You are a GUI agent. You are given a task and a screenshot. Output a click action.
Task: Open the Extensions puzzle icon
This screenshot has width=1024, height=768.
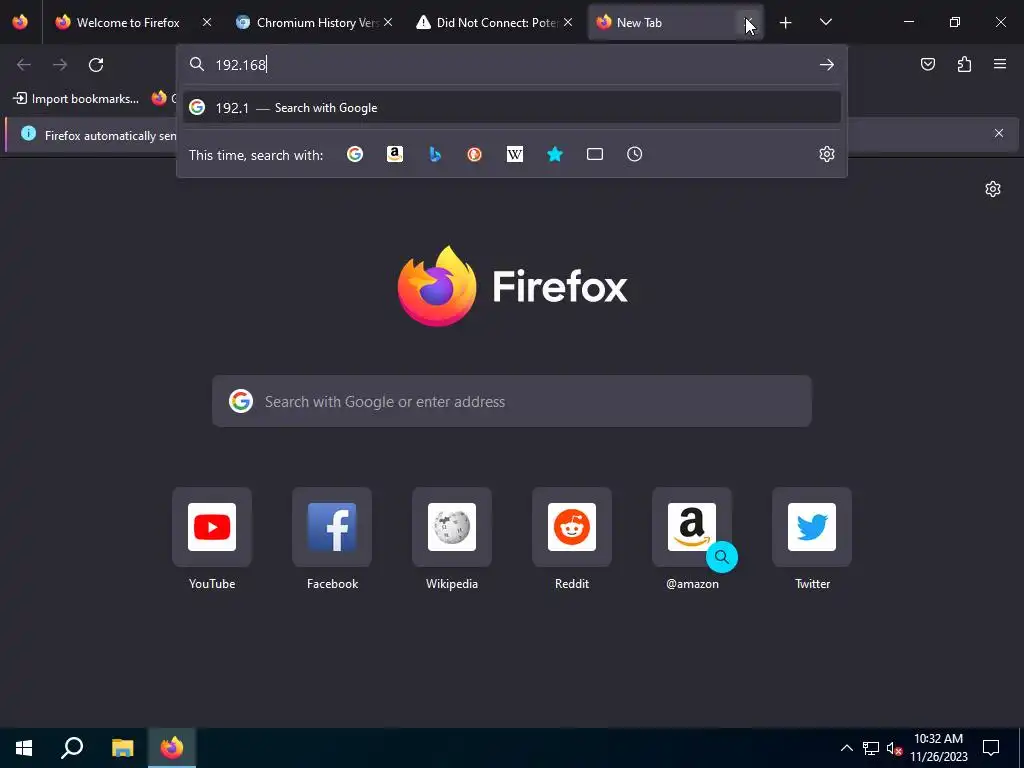[964, 64]
